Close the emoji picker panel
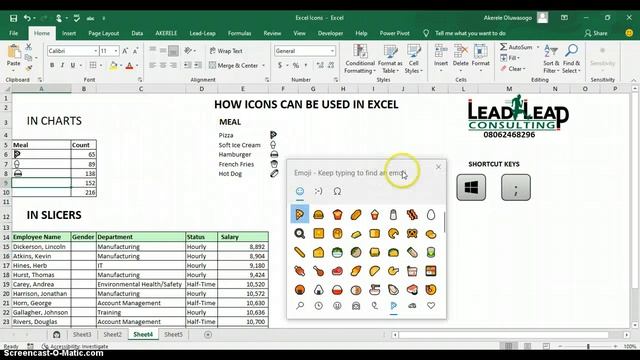The image size is (640, 360). click(438, 167)
